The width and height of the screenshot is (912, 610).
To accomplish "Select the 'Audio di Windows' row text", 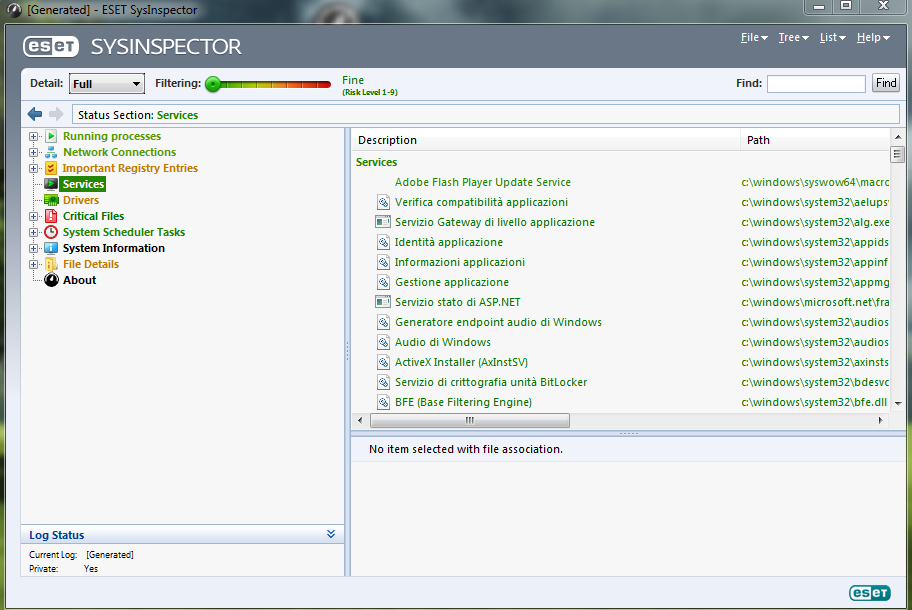I will pyautogui.click(x=443, y=343).
